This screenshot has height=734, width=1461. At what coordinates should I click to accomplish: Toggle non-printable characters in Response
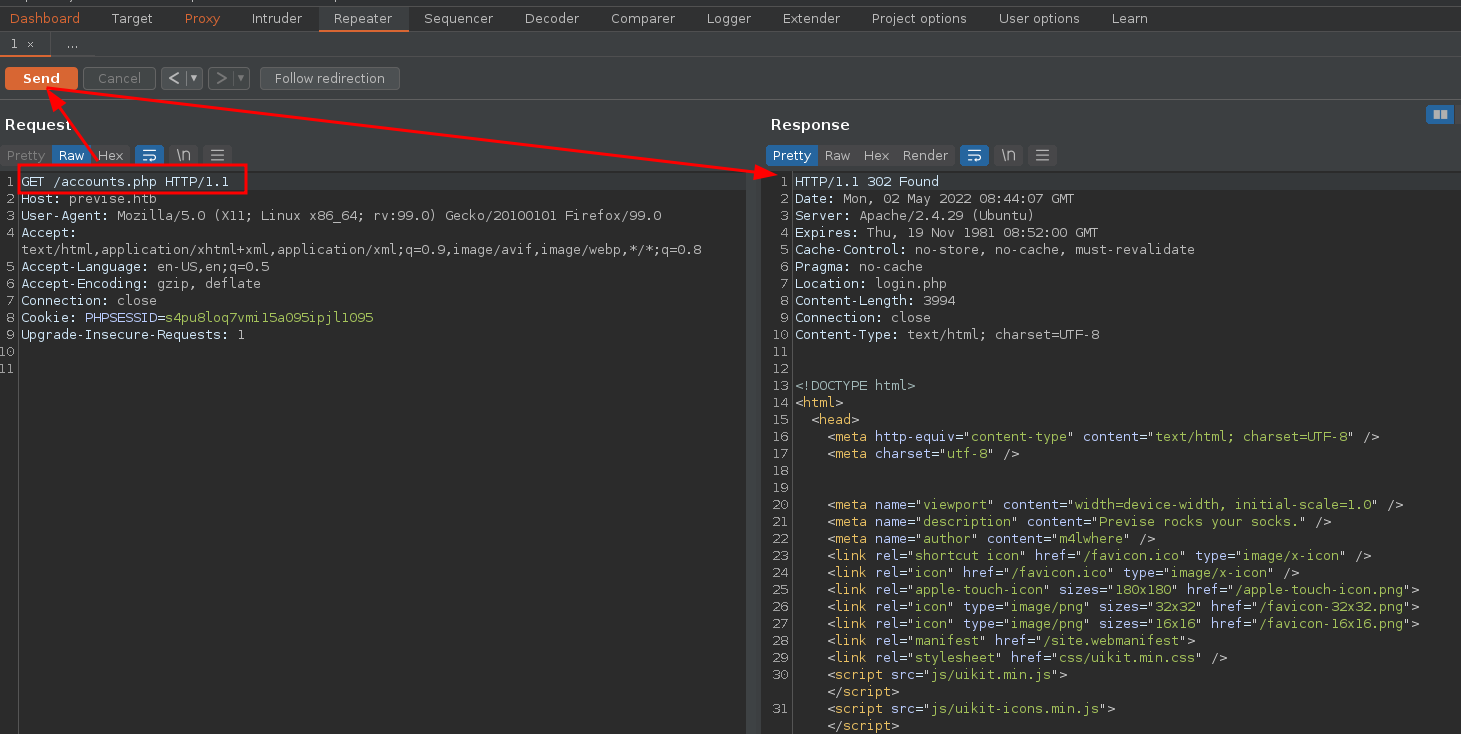click(1008, 155)
